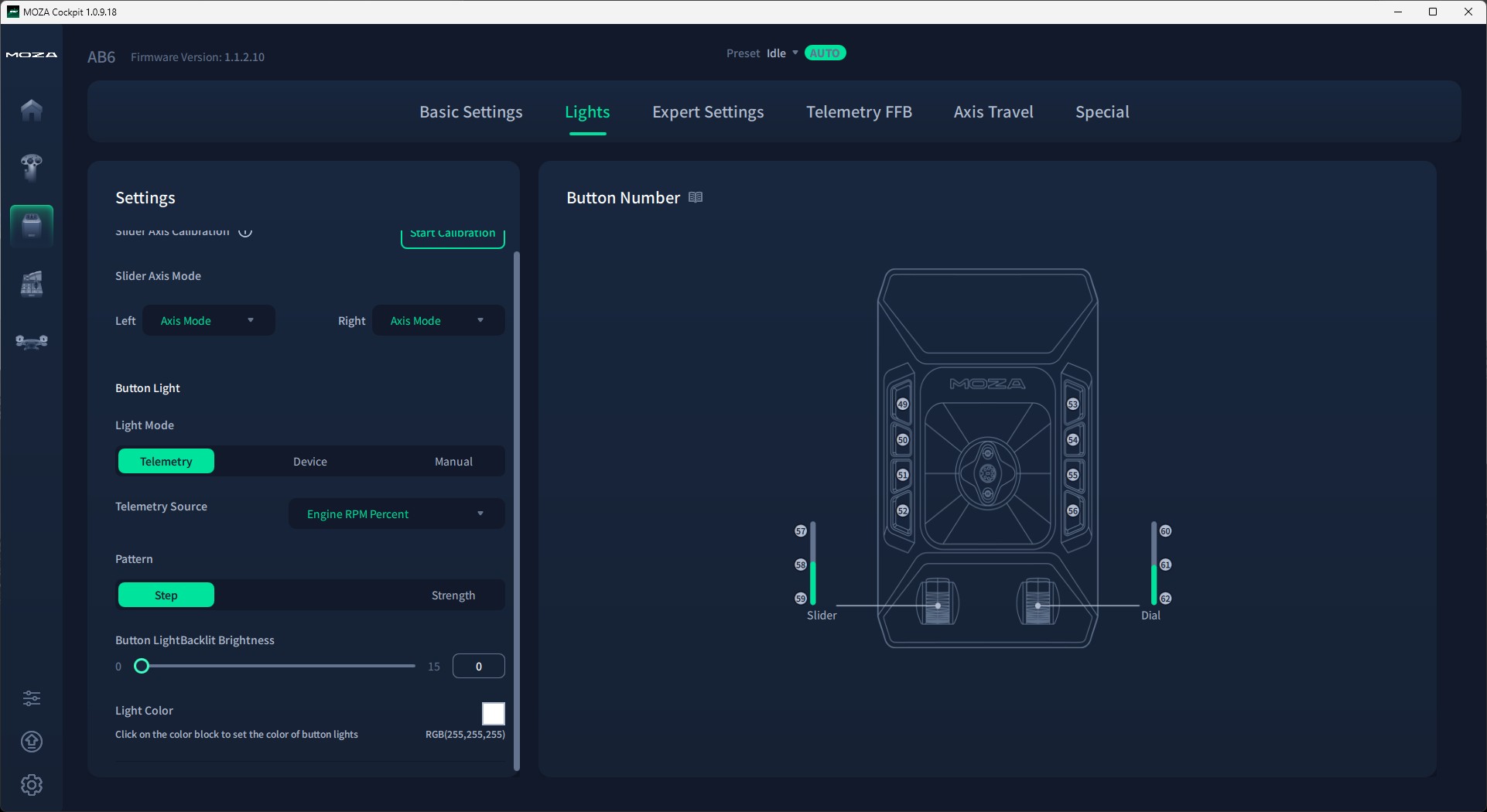Click button number 54 on the diagram

tap(1073, 440)
